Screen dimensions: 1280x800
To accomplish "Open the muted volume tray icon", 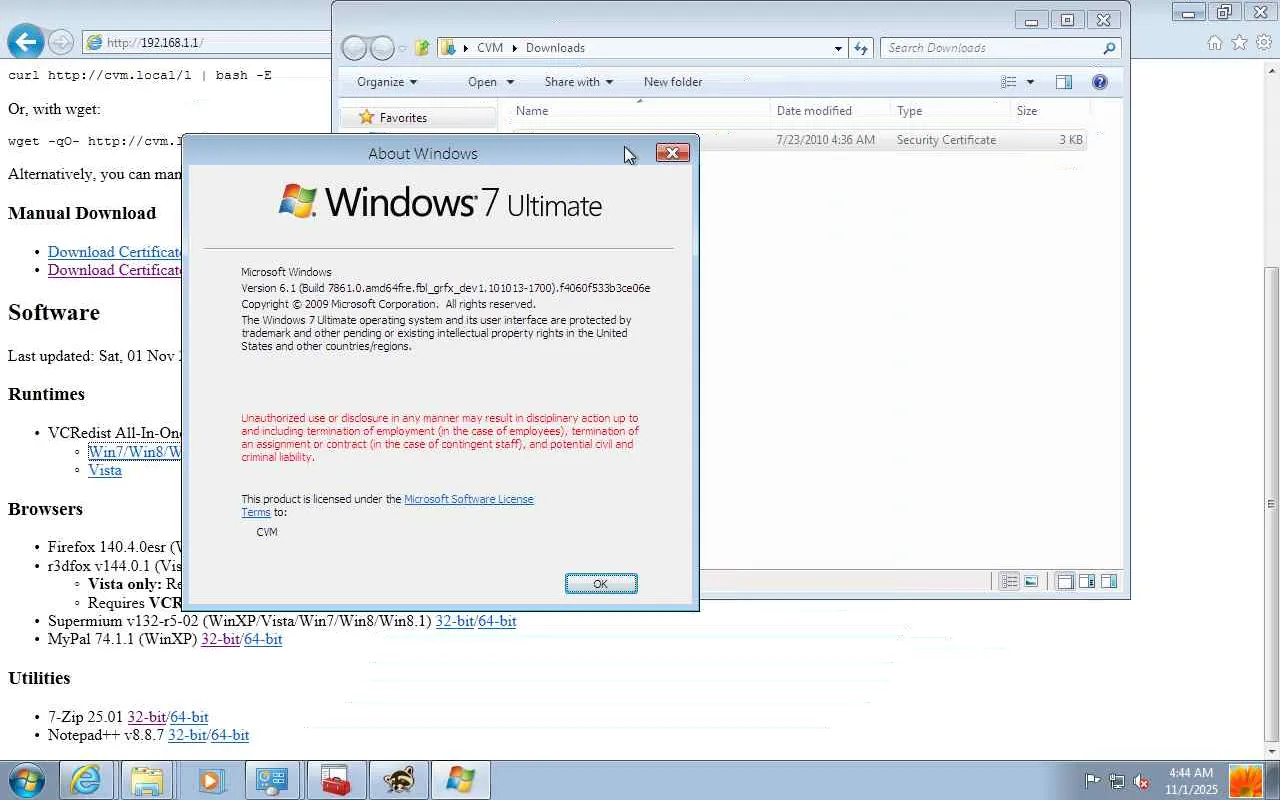I will coord(1141,781).
